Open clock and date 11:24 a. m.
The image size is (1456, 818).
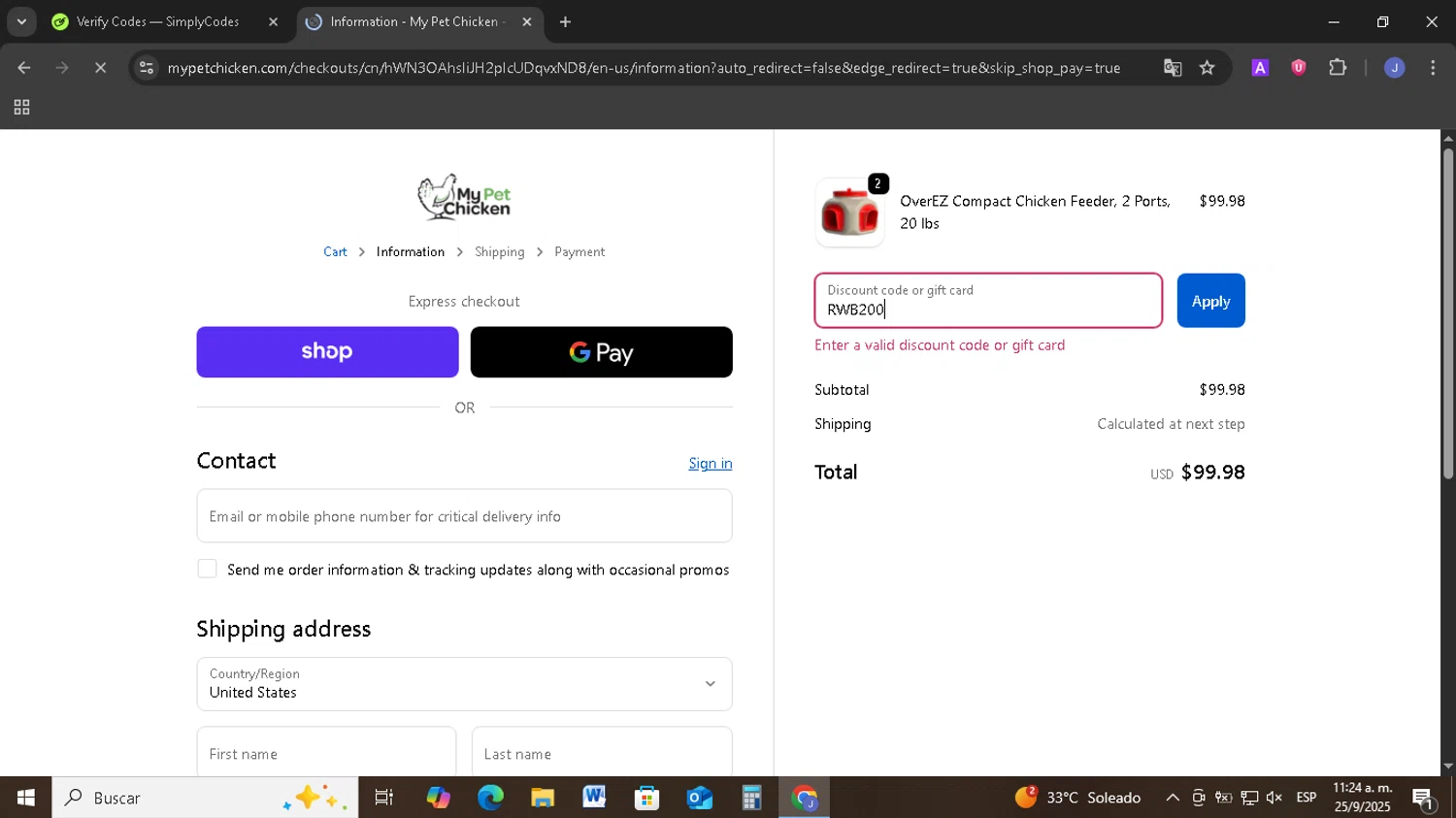click(1363, 798)
